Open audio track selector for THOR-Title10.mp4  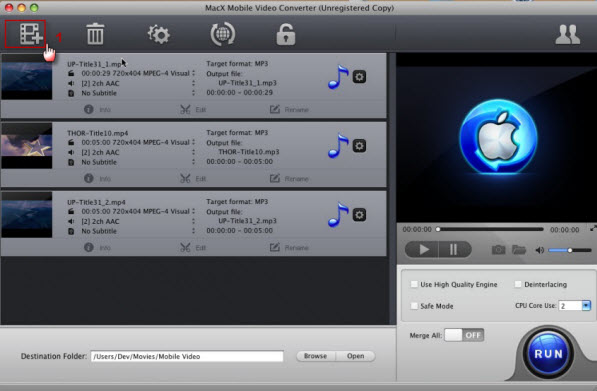click(x=193, y=152)
